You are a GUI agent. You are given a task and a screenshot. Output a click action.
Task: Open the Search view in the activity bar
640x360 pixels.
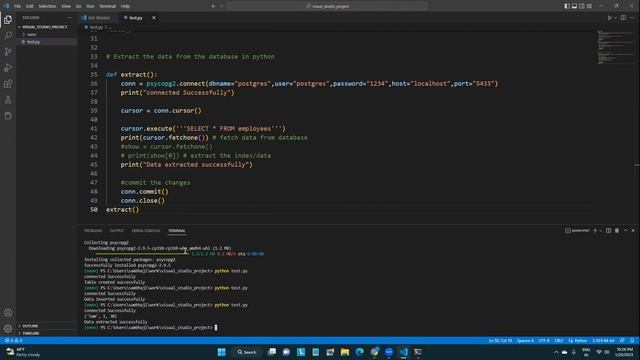(x=8, y=36)
